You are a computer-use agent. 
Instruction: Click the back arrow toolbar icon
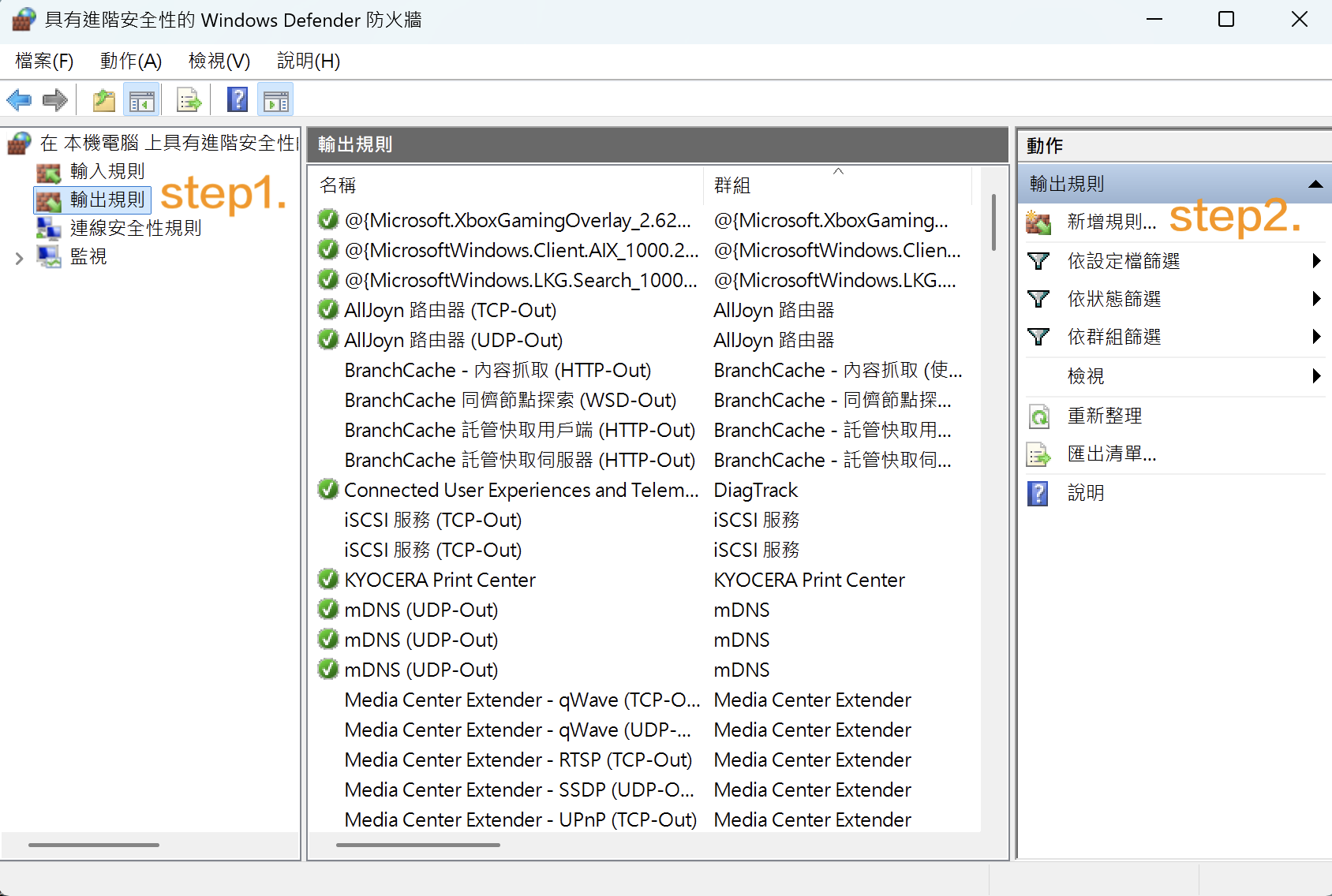coord(19,100)
